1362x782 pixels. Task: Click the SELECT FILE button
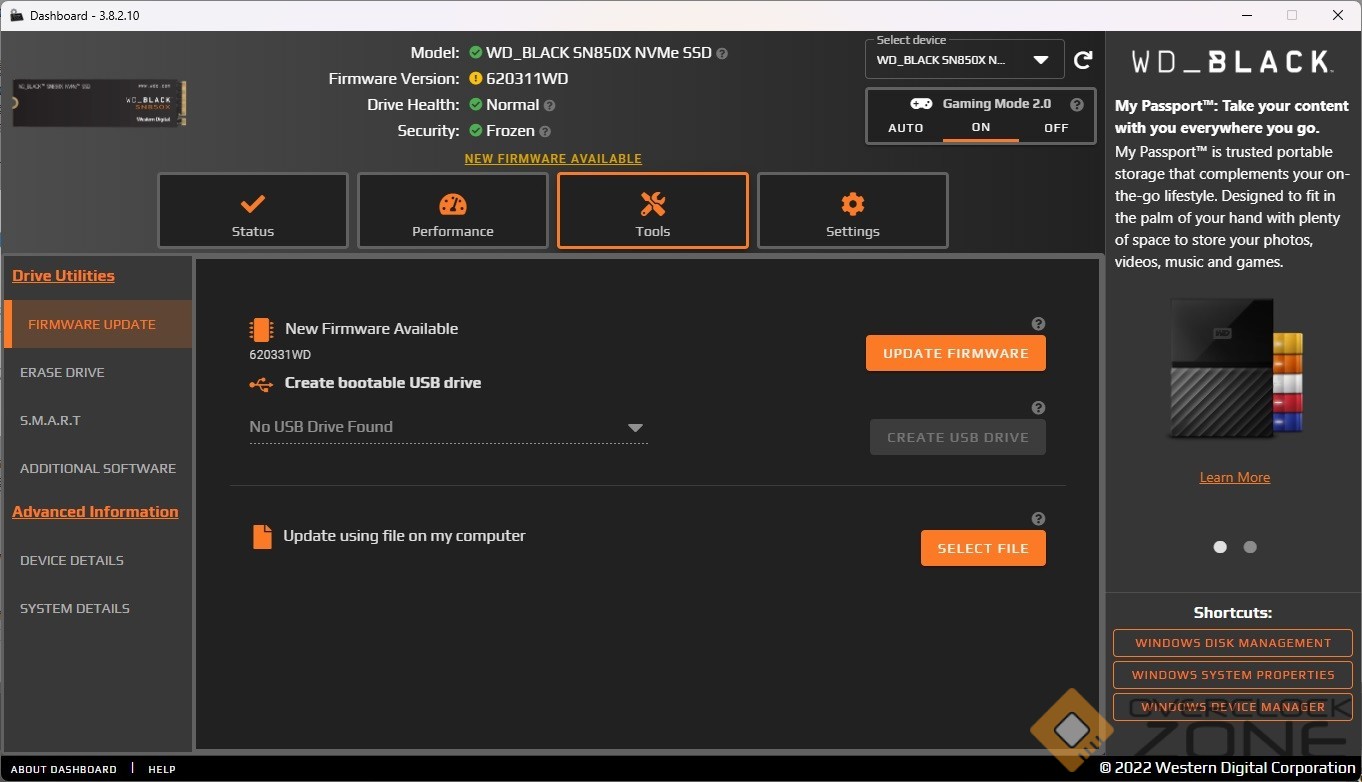coord(983,548)
